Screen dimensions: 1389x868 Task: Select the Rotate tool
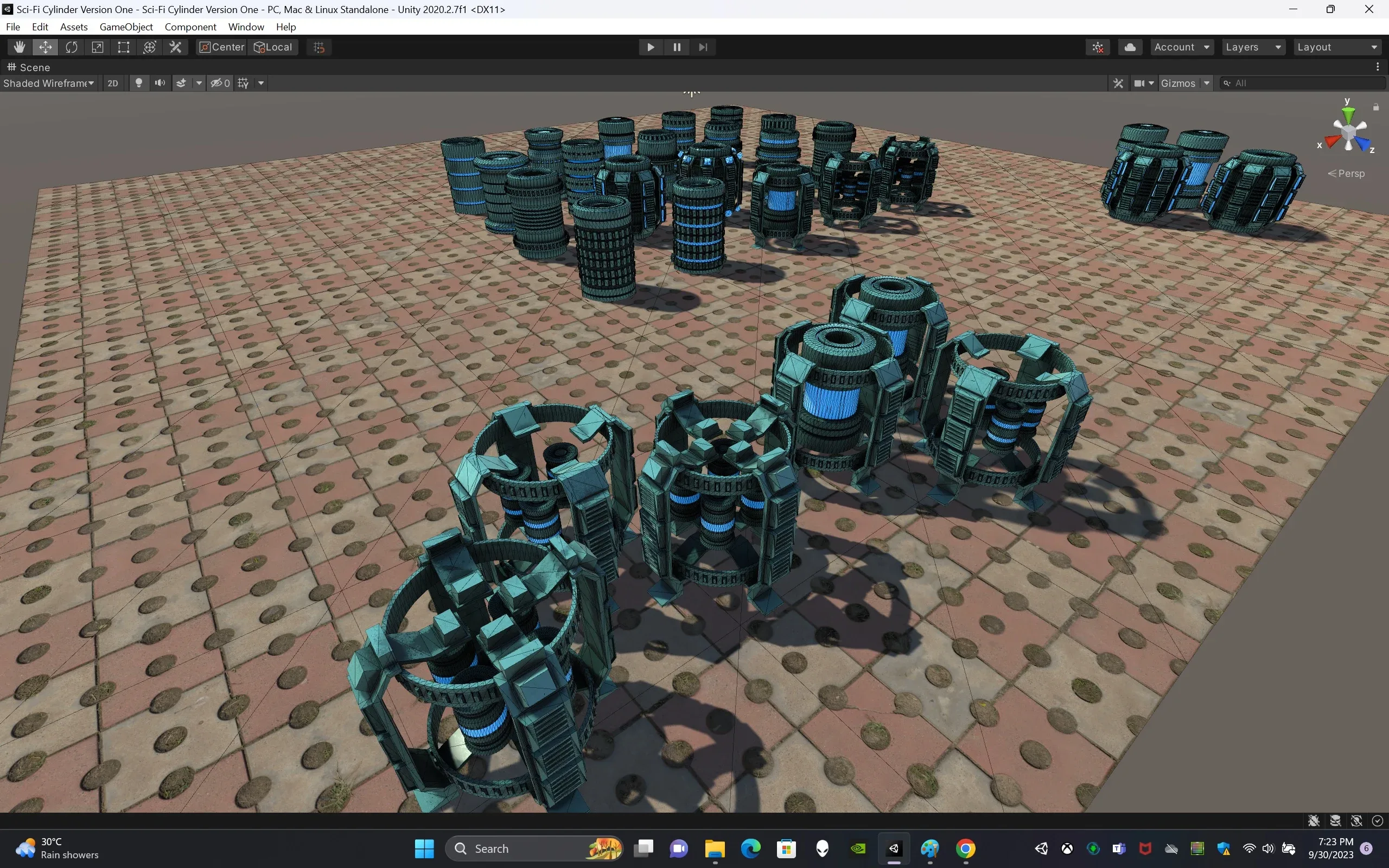72,47
